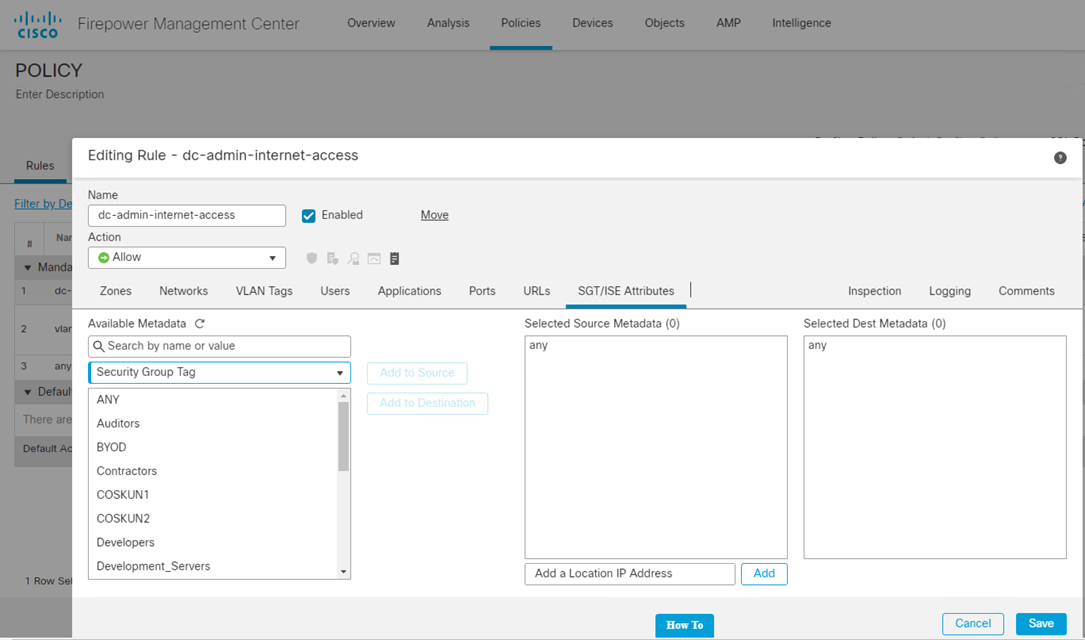Click the shield intrusion policy icon
This screenshot has width=1085, height=640.
click(x=312, y=258)
